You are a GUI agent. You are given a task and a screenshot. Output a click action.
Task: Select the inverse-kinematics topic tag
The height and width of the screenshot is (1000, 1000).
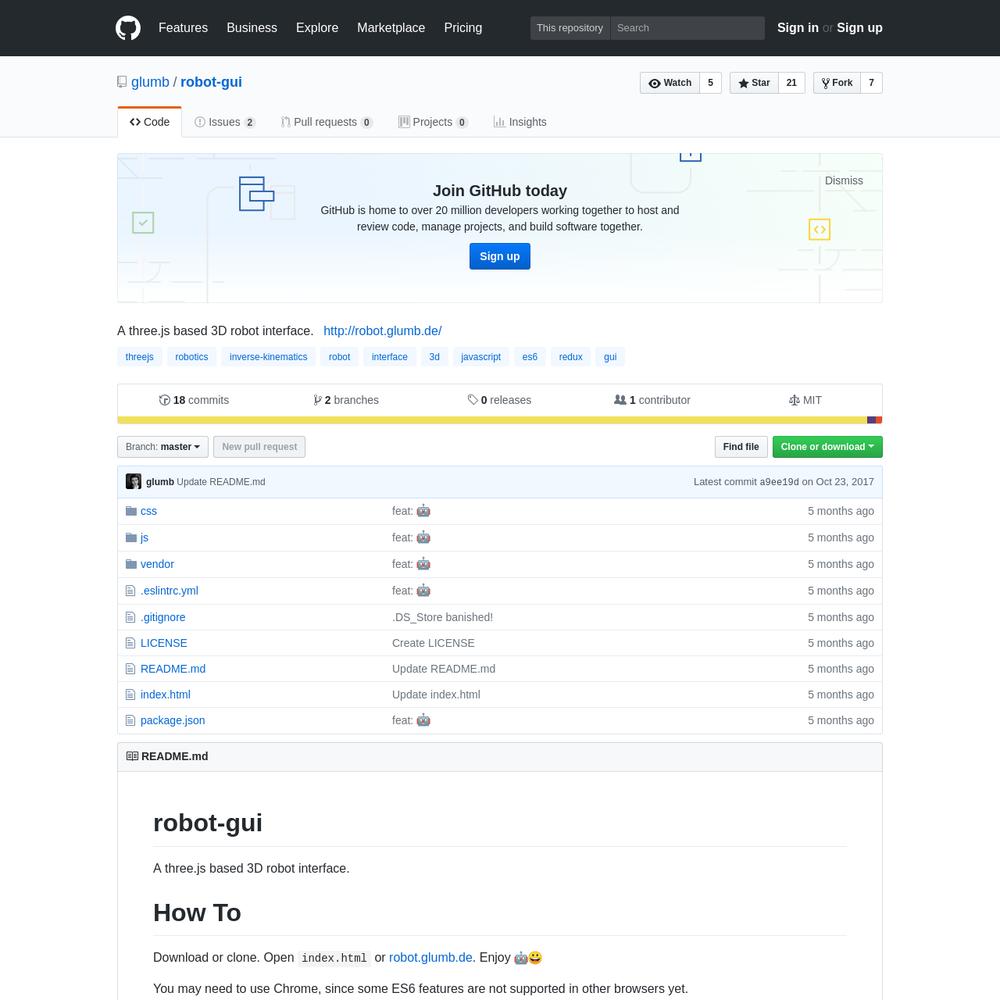(268, 357)
